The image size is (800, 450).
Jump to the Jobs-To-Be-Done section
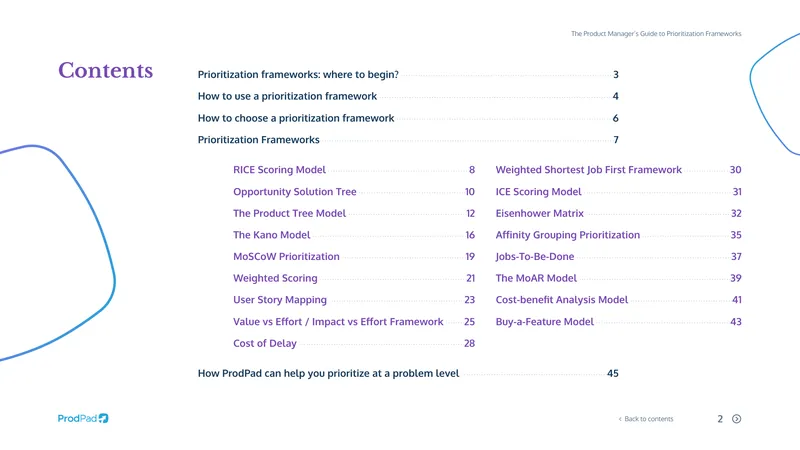tap(618, 257)
